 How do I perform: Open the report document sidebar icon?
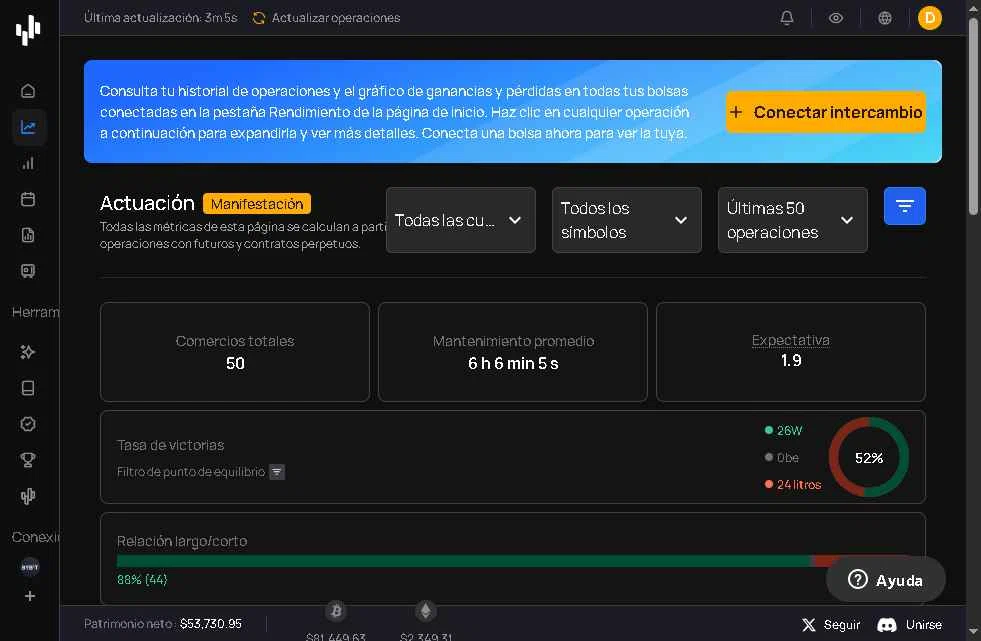pyautogui.click(x=28, y=235)
